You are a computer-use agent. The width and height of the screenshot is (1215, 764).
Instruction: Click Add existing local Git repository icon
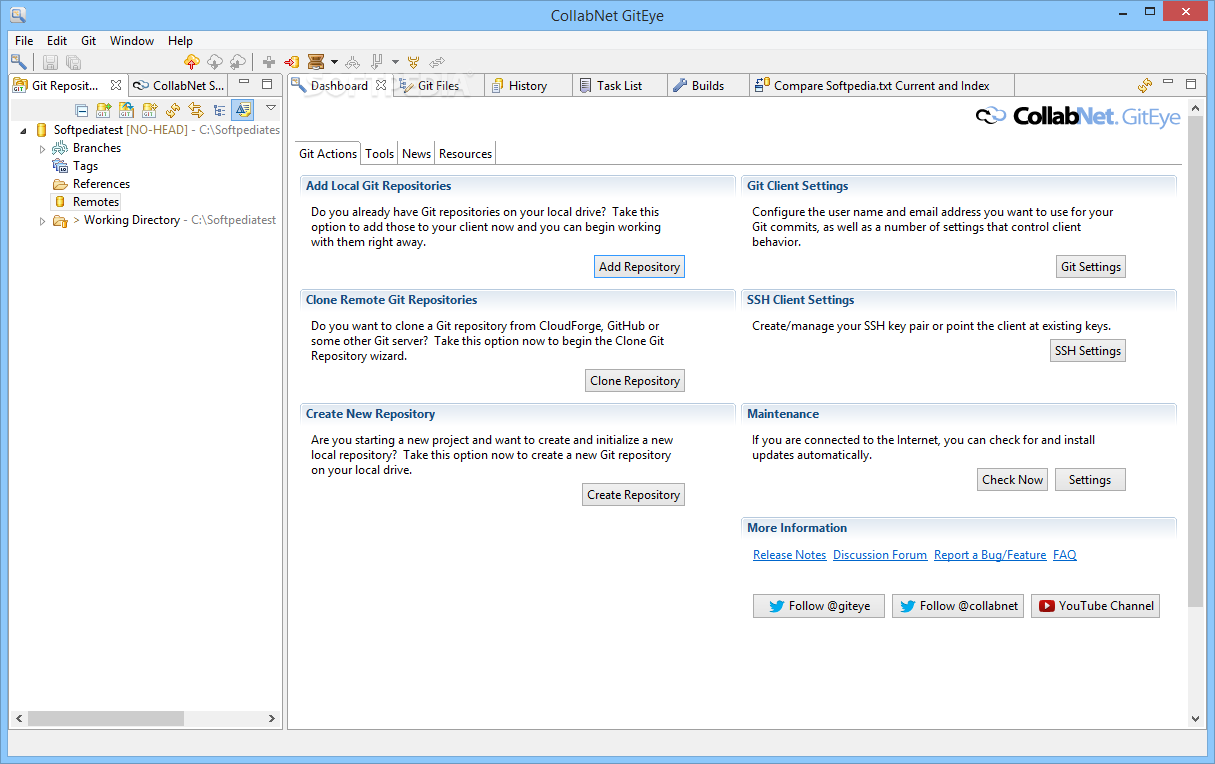[103, 110]
